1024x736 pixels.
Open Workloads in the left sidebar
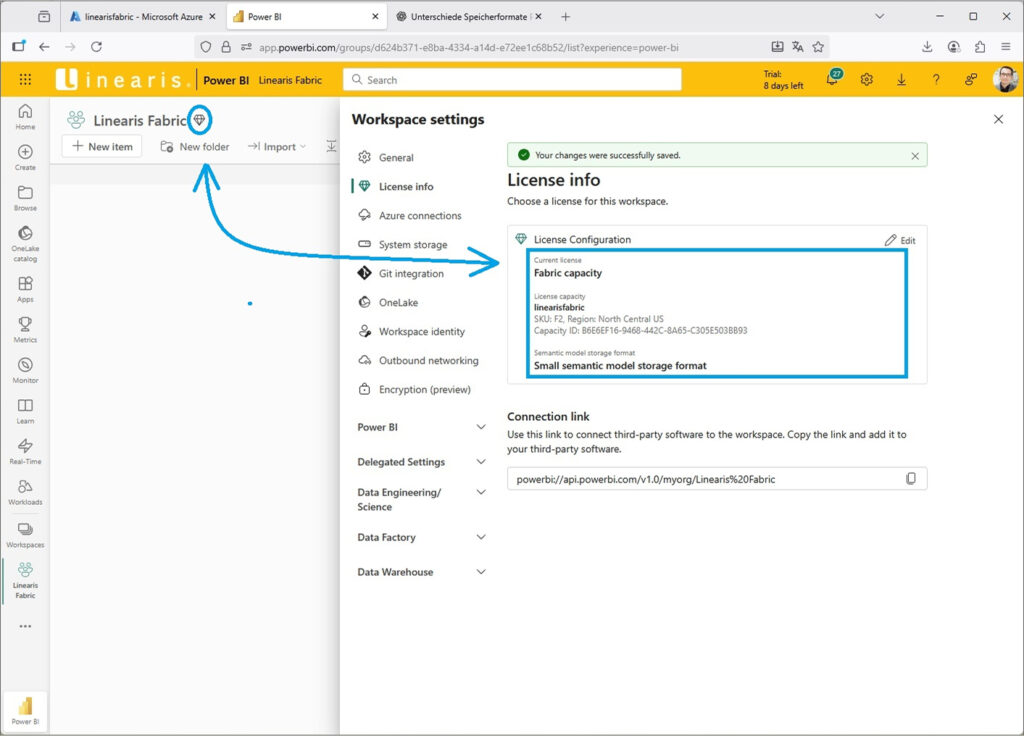coord(25,492)
